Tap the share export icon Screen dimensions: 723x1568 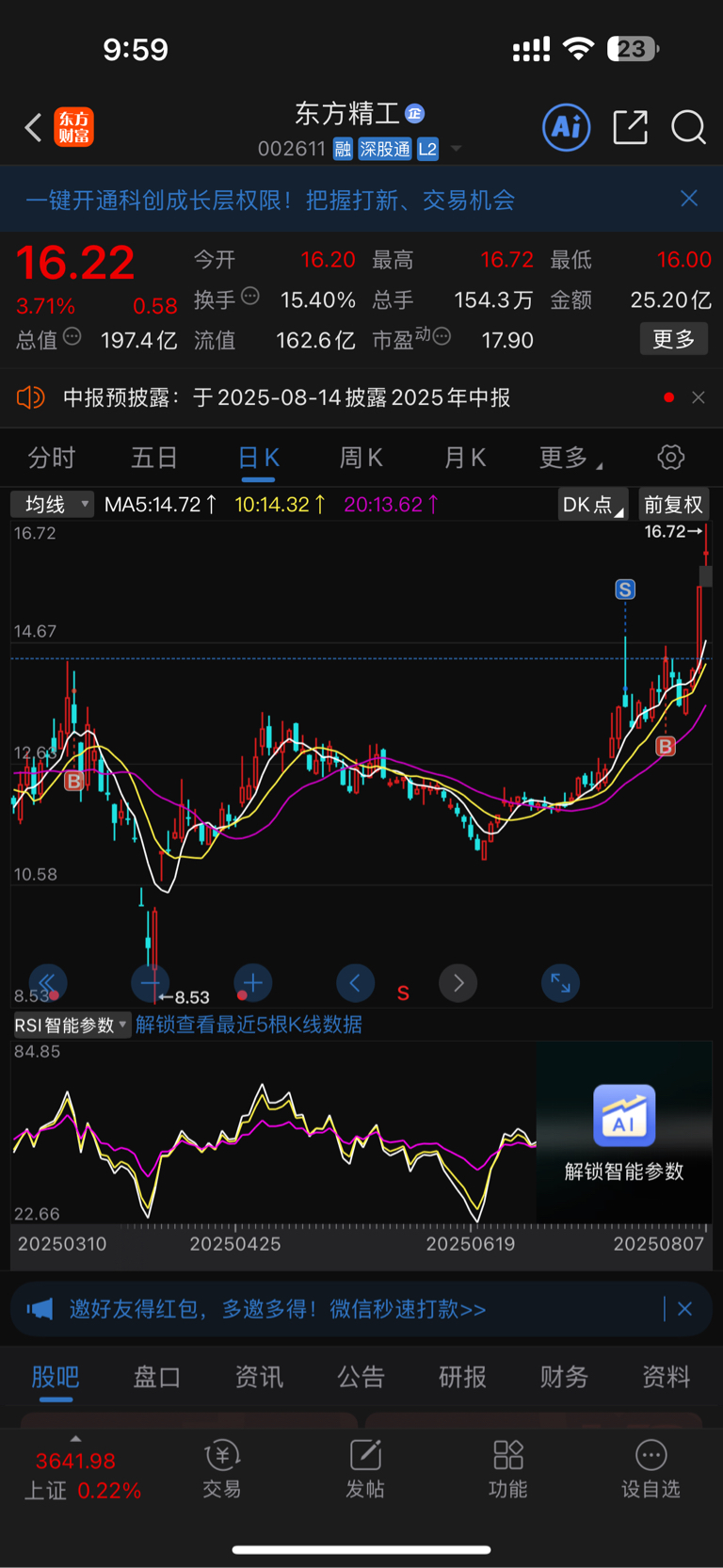point(630,127)
